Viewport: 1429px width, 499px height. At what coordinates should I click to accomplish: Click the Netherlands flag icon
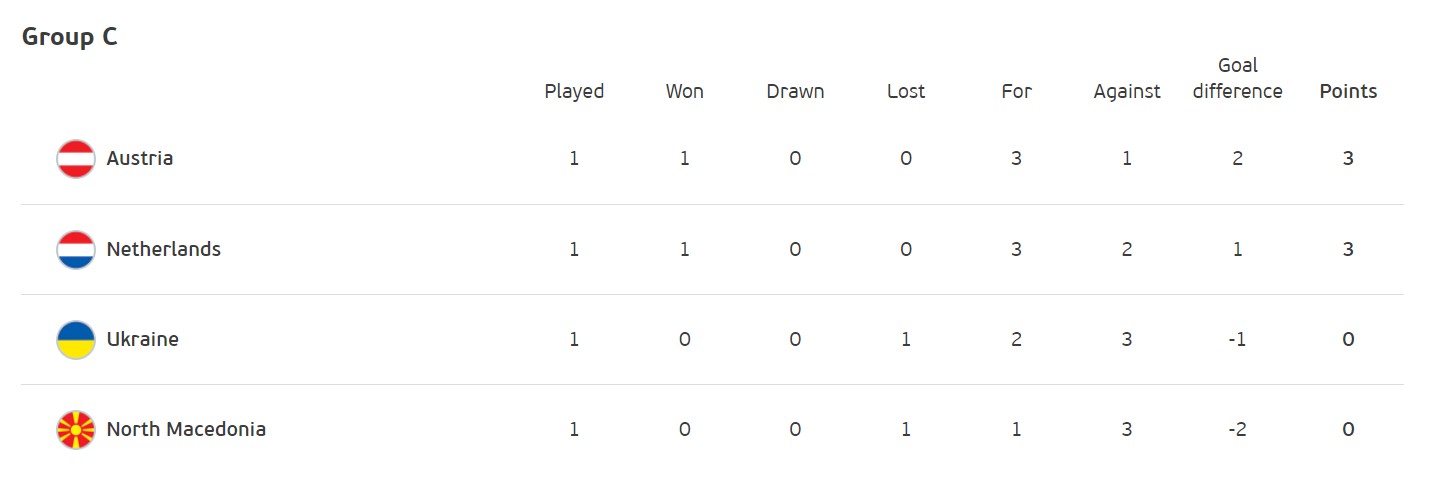coord(76,249)
